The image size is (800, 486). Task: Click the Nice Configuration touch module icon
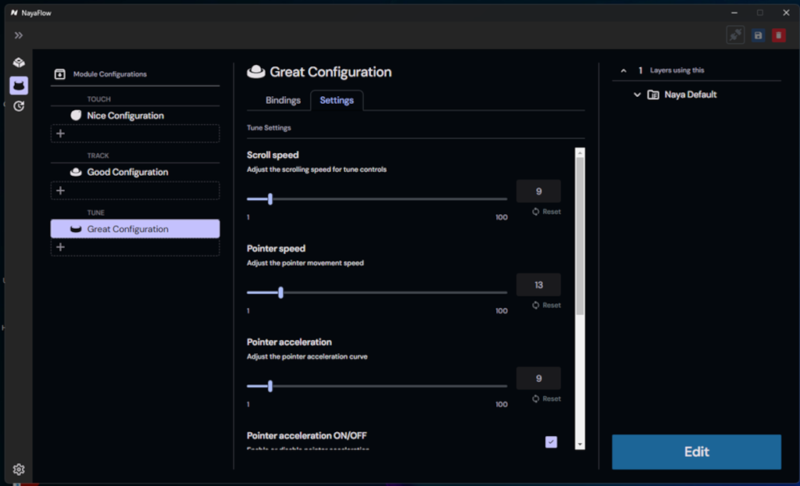click(76, 115)
